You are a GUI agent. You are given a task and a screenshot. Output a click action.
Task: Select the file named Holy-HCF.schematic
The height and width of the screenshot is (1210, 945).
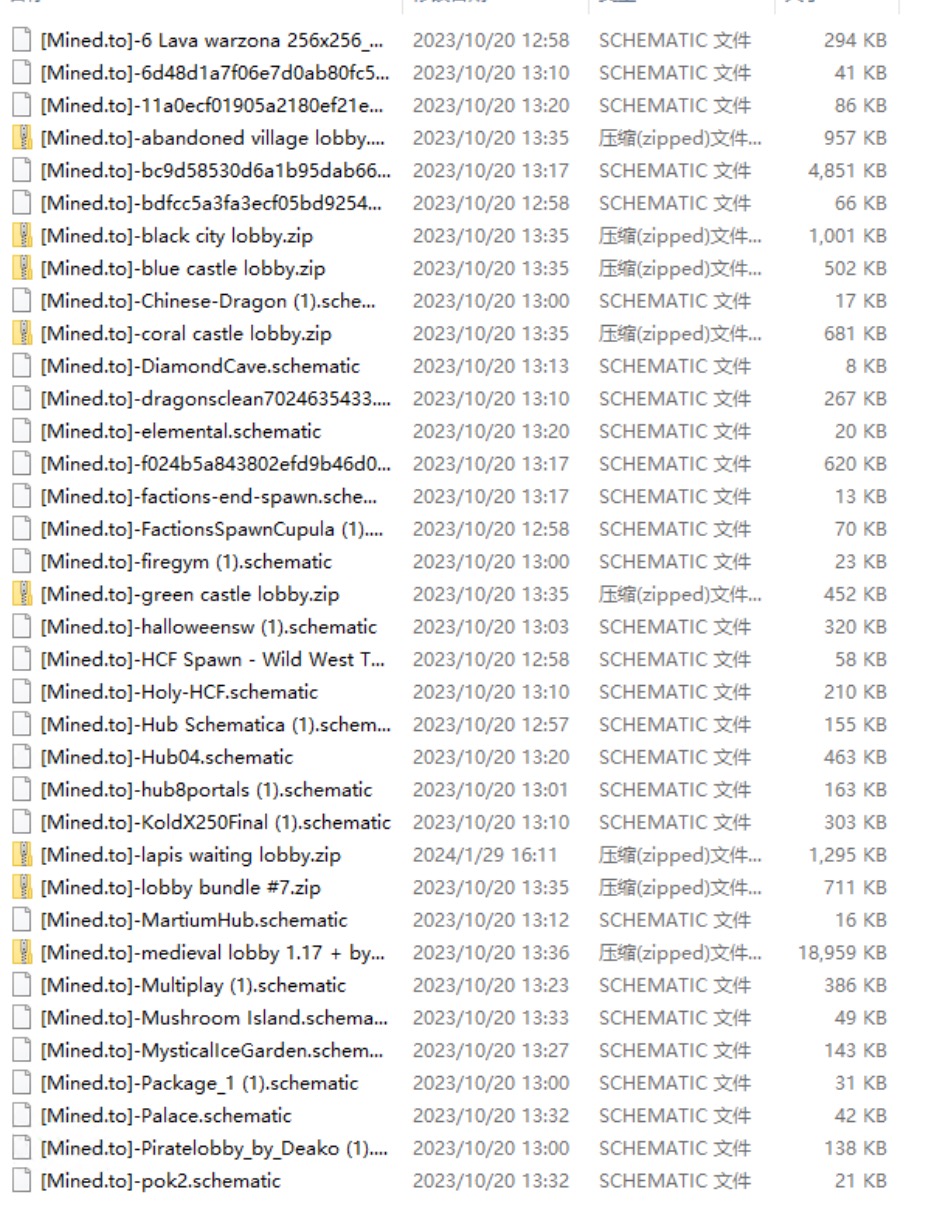179,692
